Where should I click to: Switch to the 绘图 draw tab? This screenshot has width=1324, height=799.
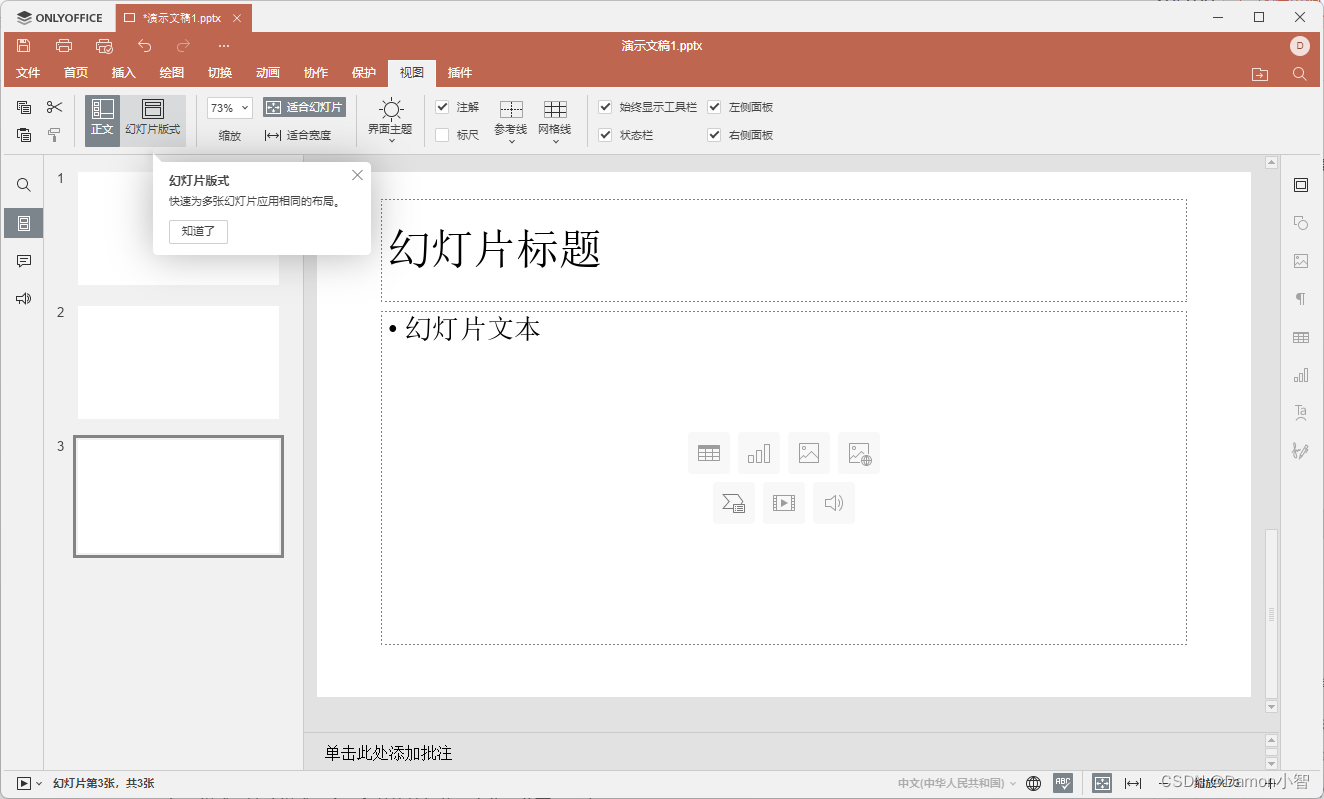pyautogui.click(x=172, y=73)
